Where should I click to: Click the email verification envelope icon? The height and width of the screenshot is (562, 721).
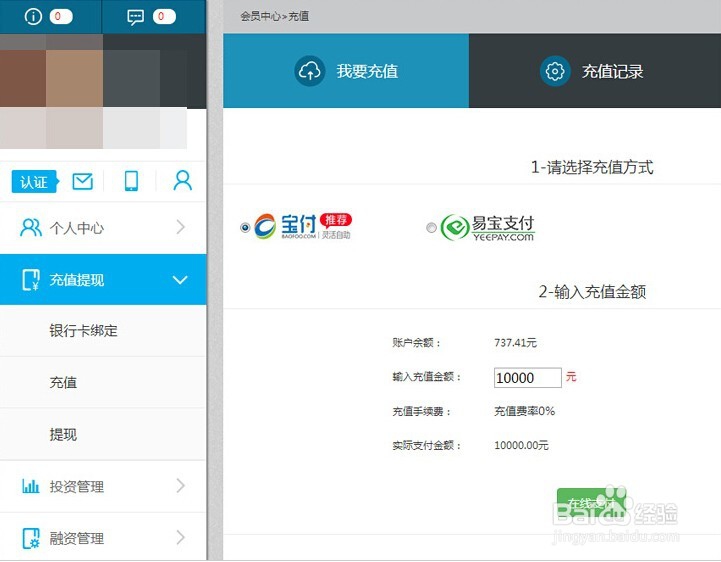[x=83, y=181]
